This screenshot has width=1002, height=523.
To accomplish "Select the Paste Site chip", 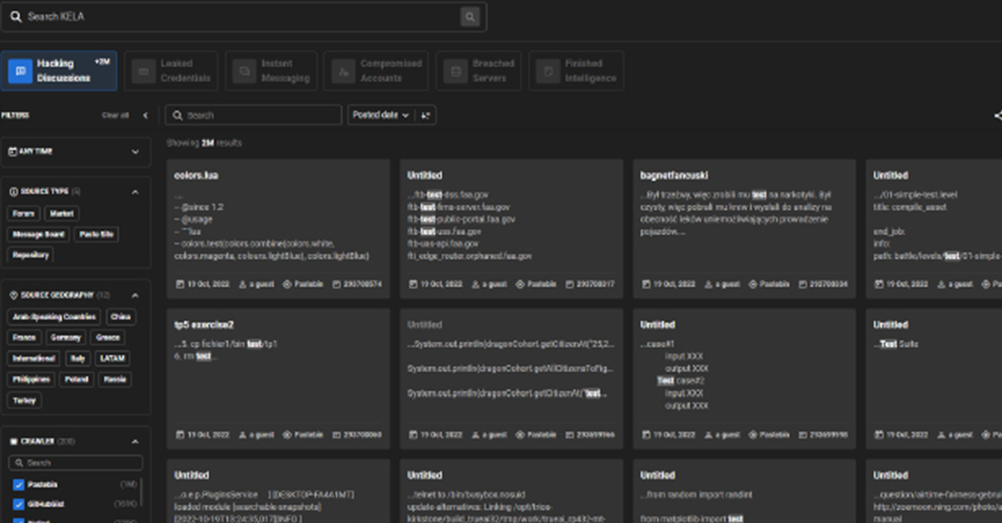I will (96, 235).
